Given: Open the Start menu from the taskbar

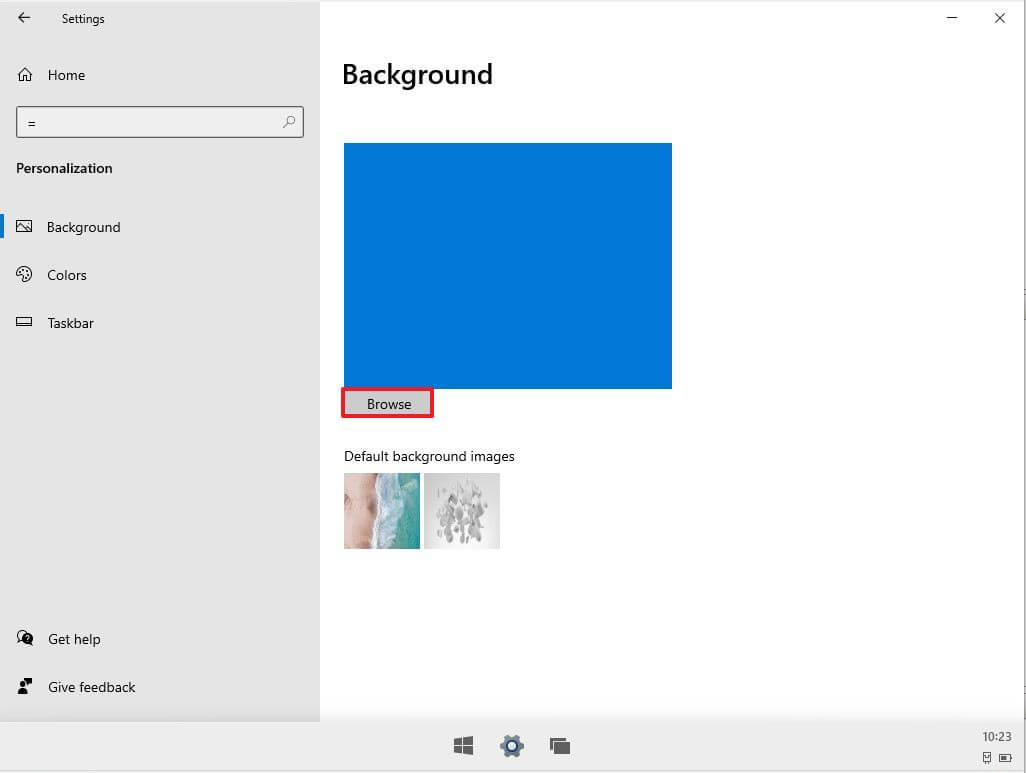Looking at the screenshot, I should click(462, 745).
